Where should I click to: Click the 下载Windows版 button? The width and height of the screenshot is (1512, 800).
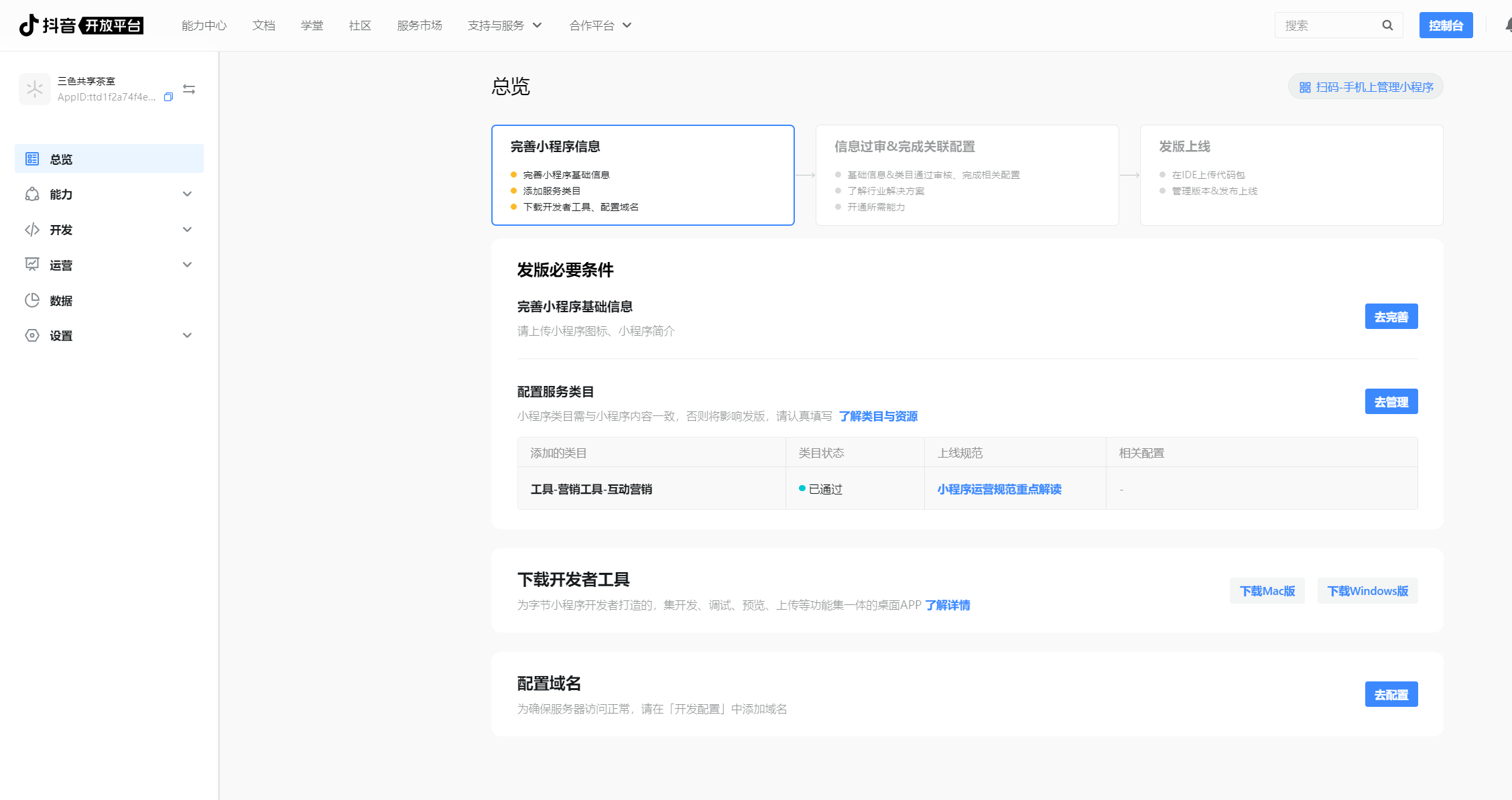coord(1367,591)
